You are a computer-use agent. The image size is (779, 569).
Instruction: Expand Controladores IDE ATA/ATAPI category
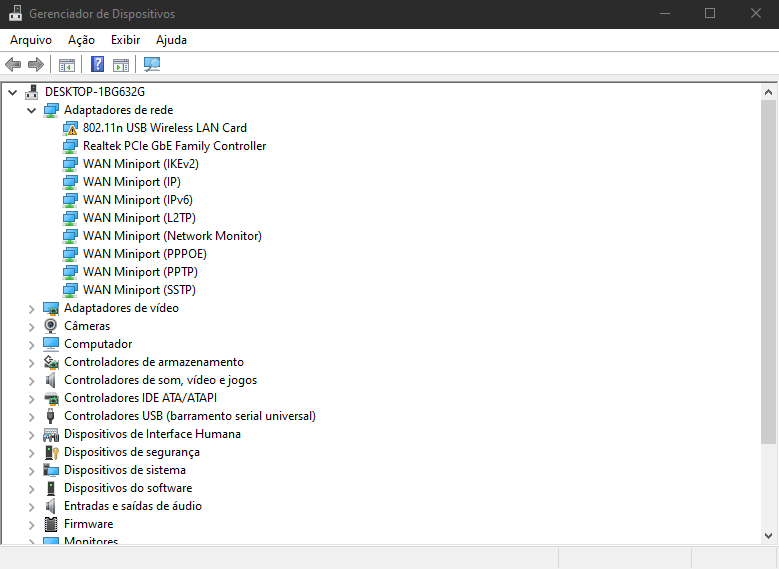point(31,399)
